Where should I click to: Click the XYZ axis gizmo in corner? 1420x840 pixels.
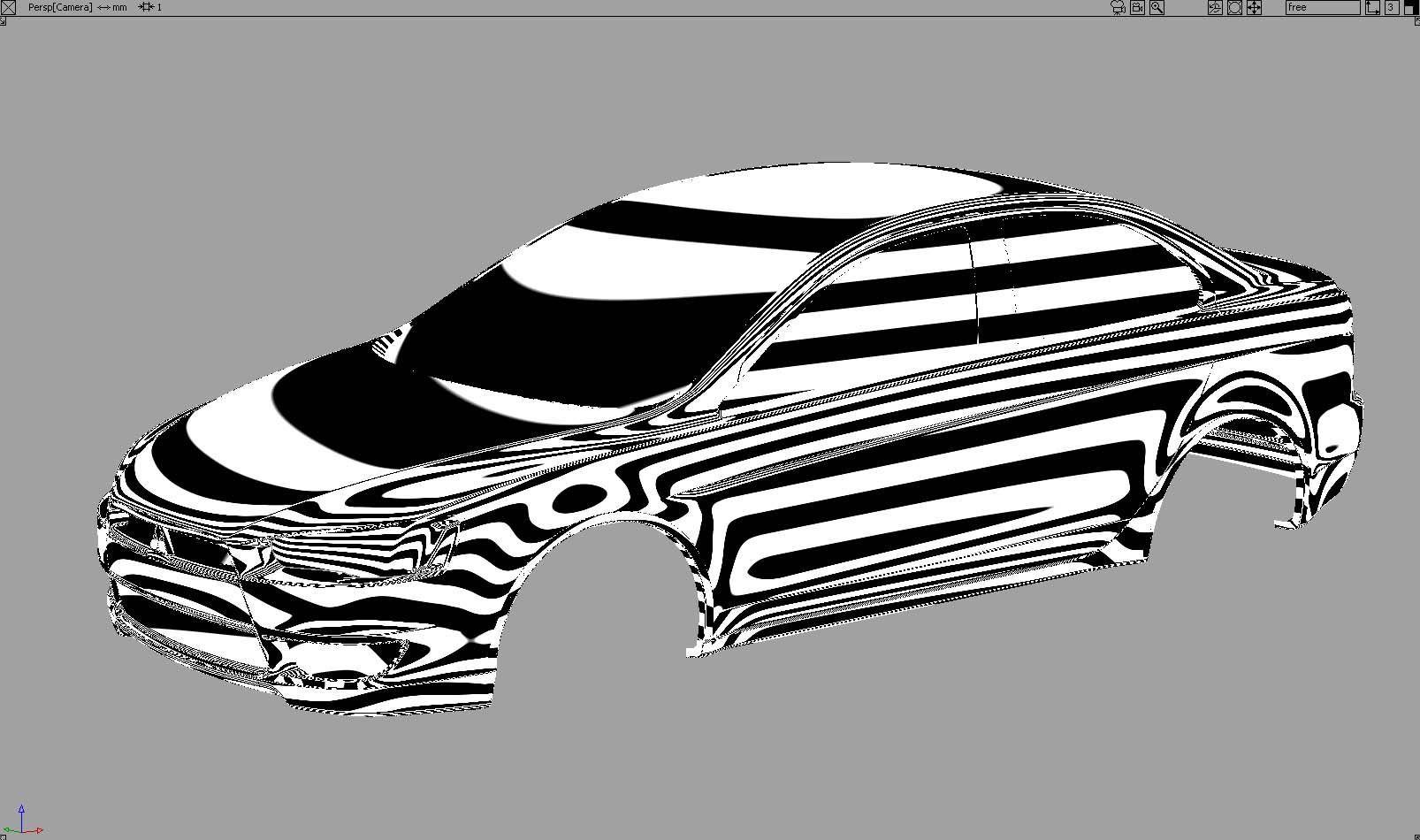(24, 821)
